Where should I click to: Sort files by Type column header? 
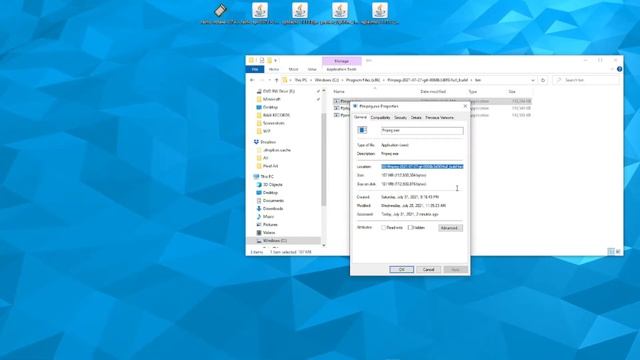[473, 92]
